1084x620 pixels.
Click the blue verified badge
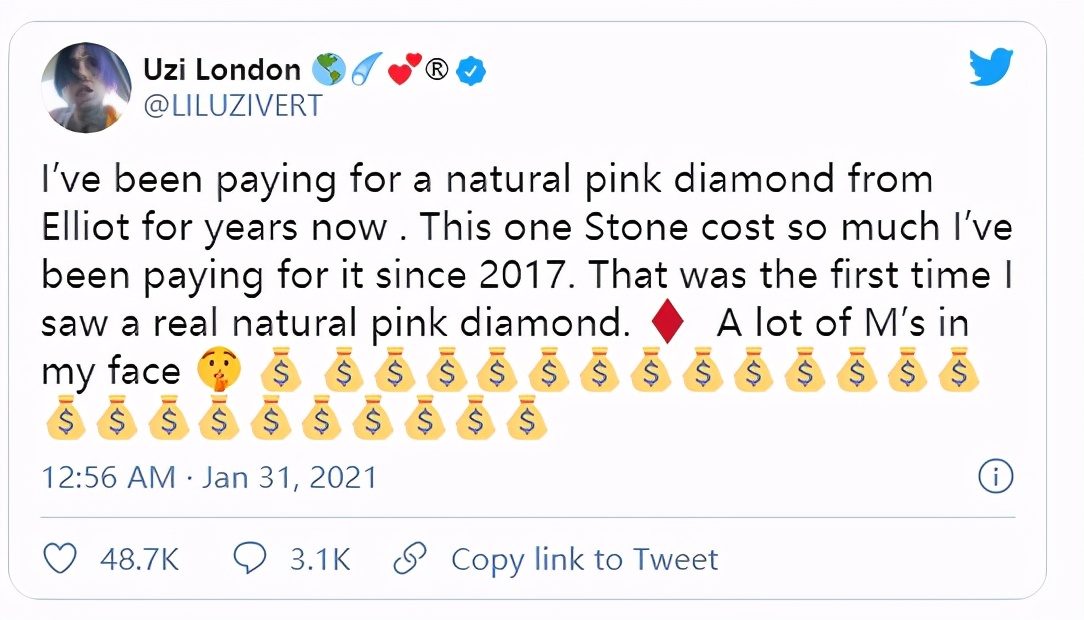pos(472,72)
